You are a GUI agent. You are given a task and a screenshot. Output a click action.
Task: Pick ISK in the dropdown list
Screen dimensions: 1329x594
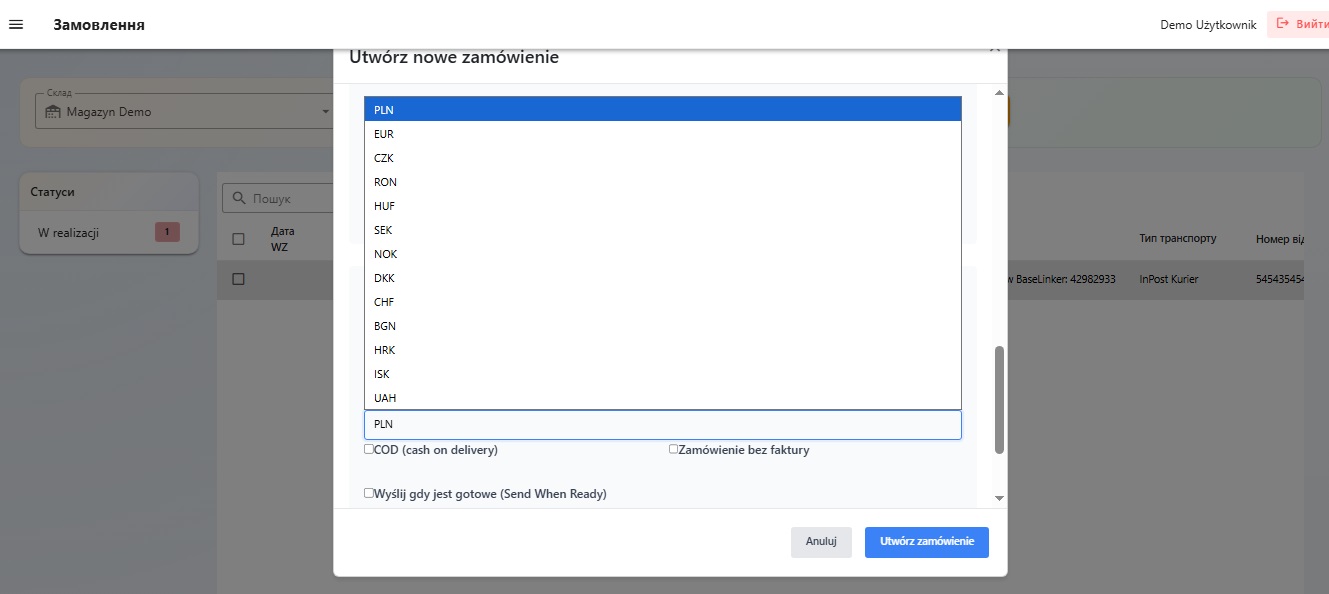coord(663,373)
